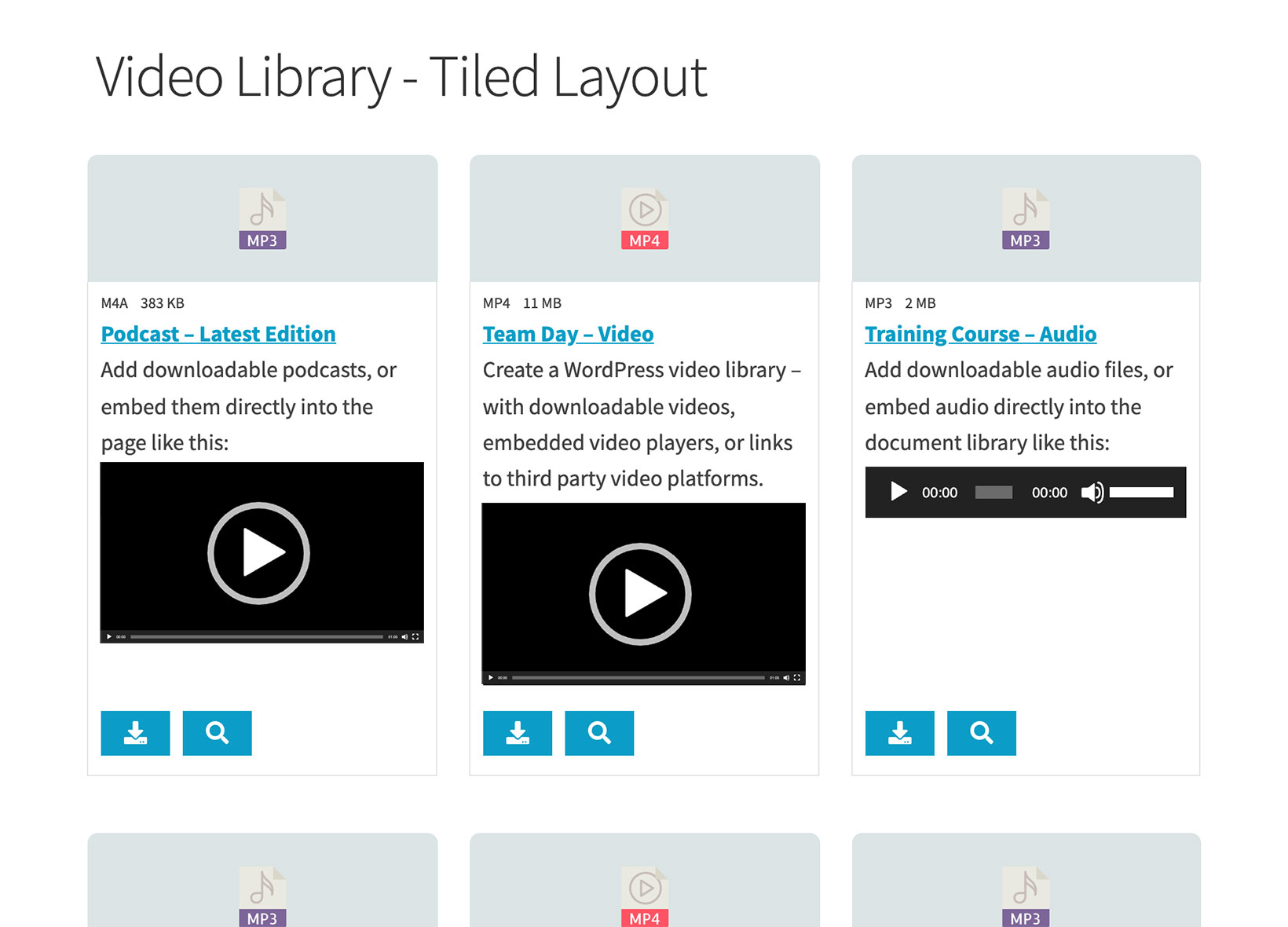Screen dimensions: 1288x927
Task: Open the Team Day – Video link
Action: pyautogui.click(x=567, y=333)
